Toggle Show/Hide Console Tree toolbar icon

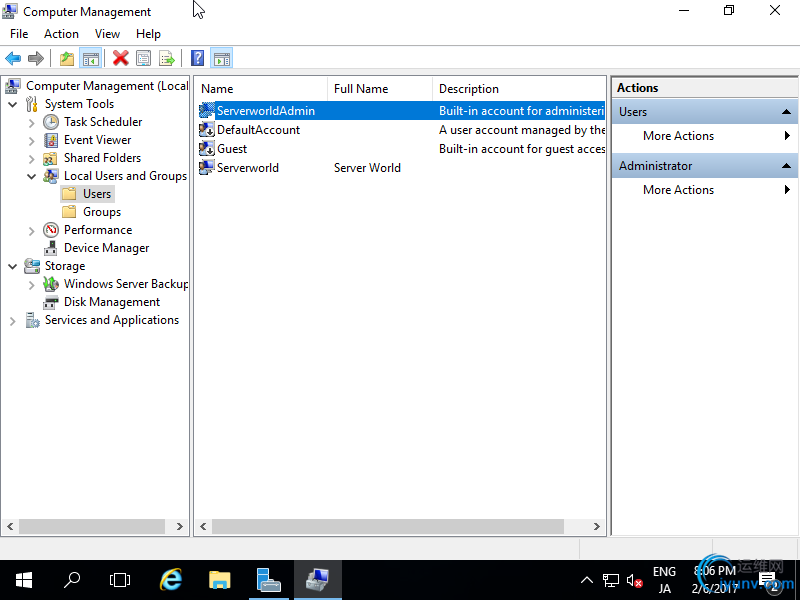pyautogui.click(x=91, y=59)
